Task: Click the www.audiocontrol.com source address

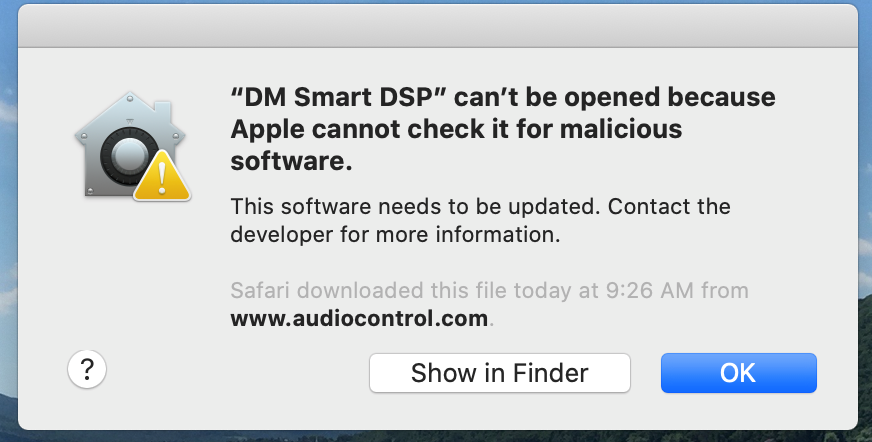Action: pyautogui.click(x=359, y=319)
